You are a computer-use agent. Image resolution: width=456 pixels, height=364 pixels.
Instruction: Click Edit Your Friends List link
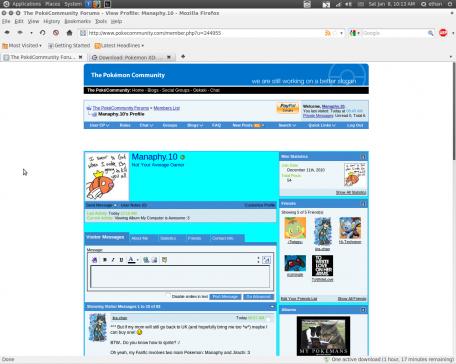299,299
